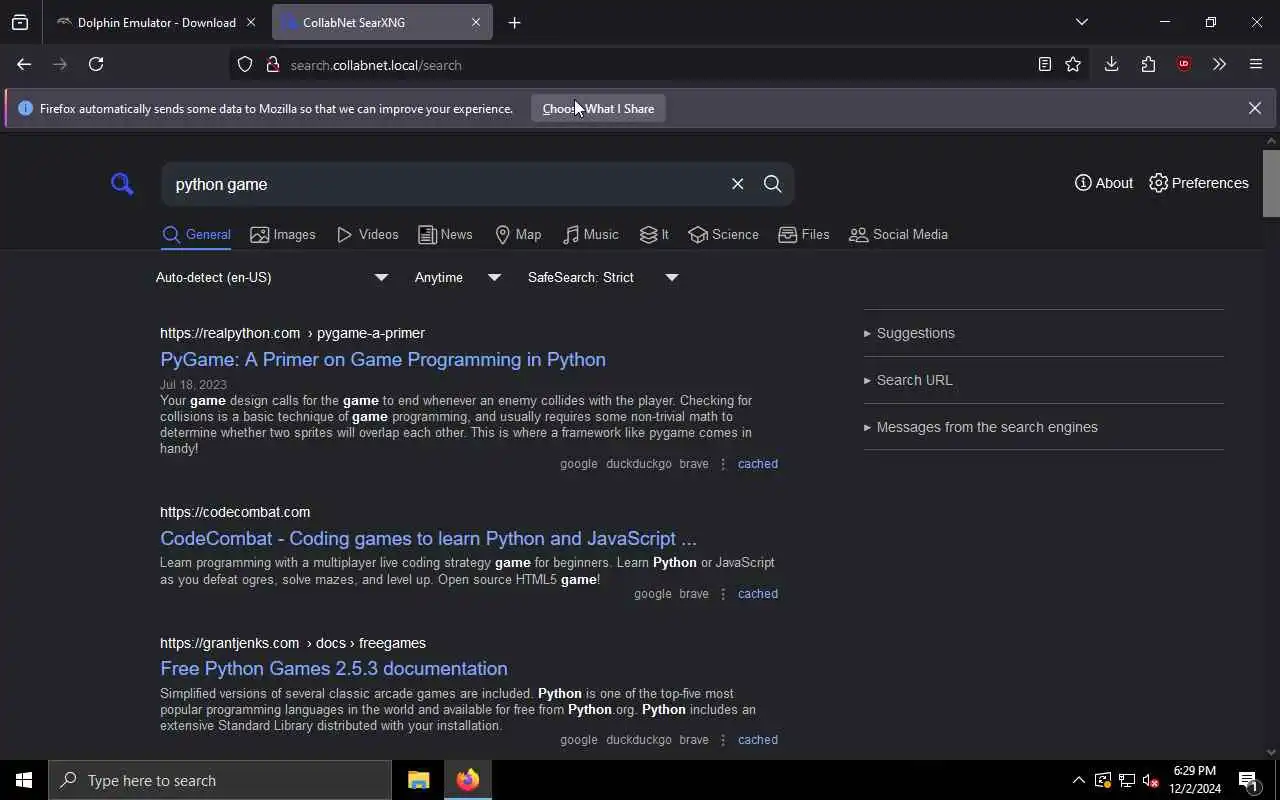Screen dimensions: 1280x800
Task: Show more toolbar tools chevron
Action: (1219, 64)
